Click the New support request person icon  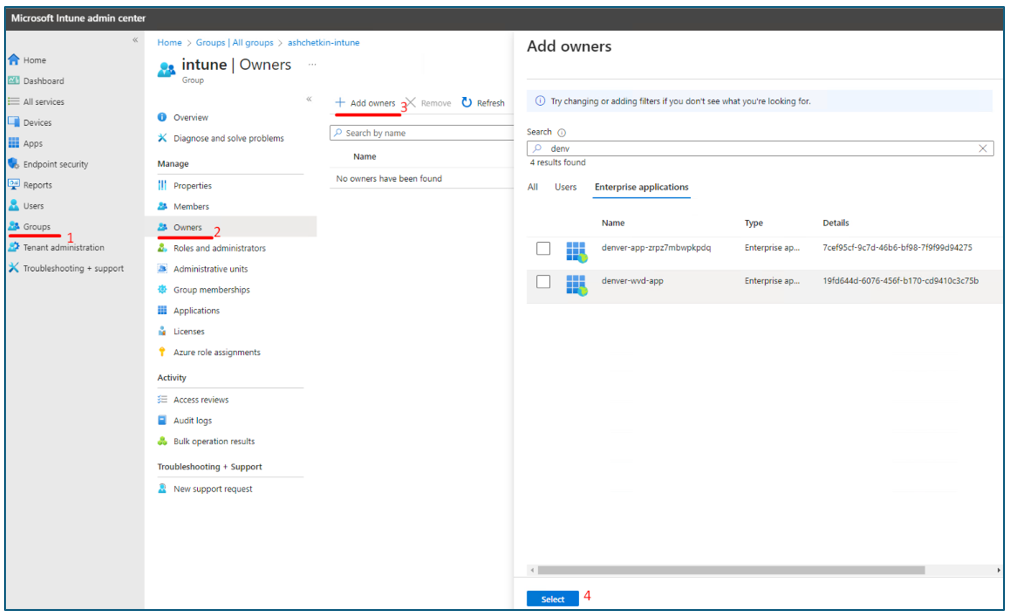[162, 488]
